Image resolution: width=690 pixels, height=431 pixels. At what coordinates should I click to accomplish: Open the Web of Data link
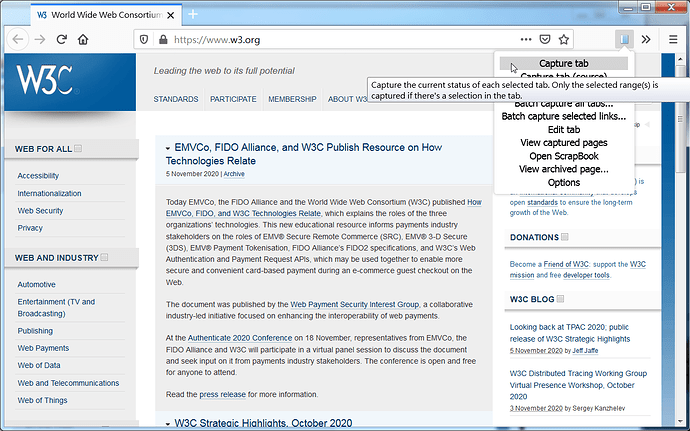39,365
